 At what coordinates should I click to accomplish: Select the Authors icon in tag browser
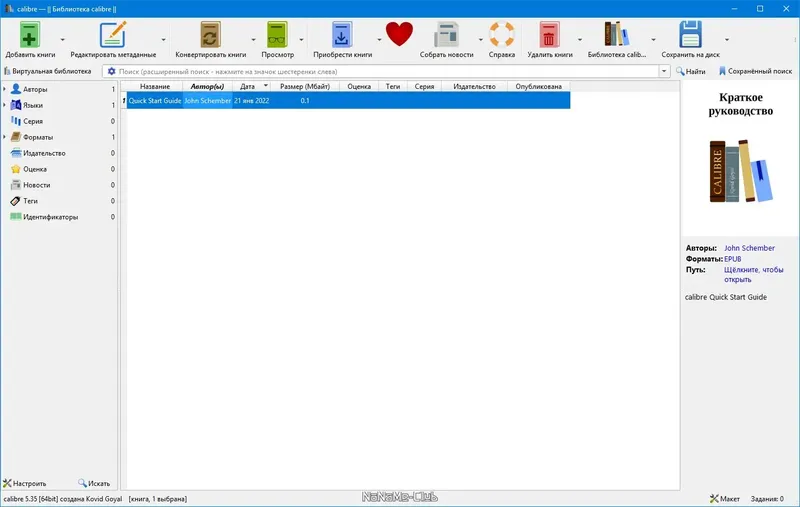(x=16, y=89)
